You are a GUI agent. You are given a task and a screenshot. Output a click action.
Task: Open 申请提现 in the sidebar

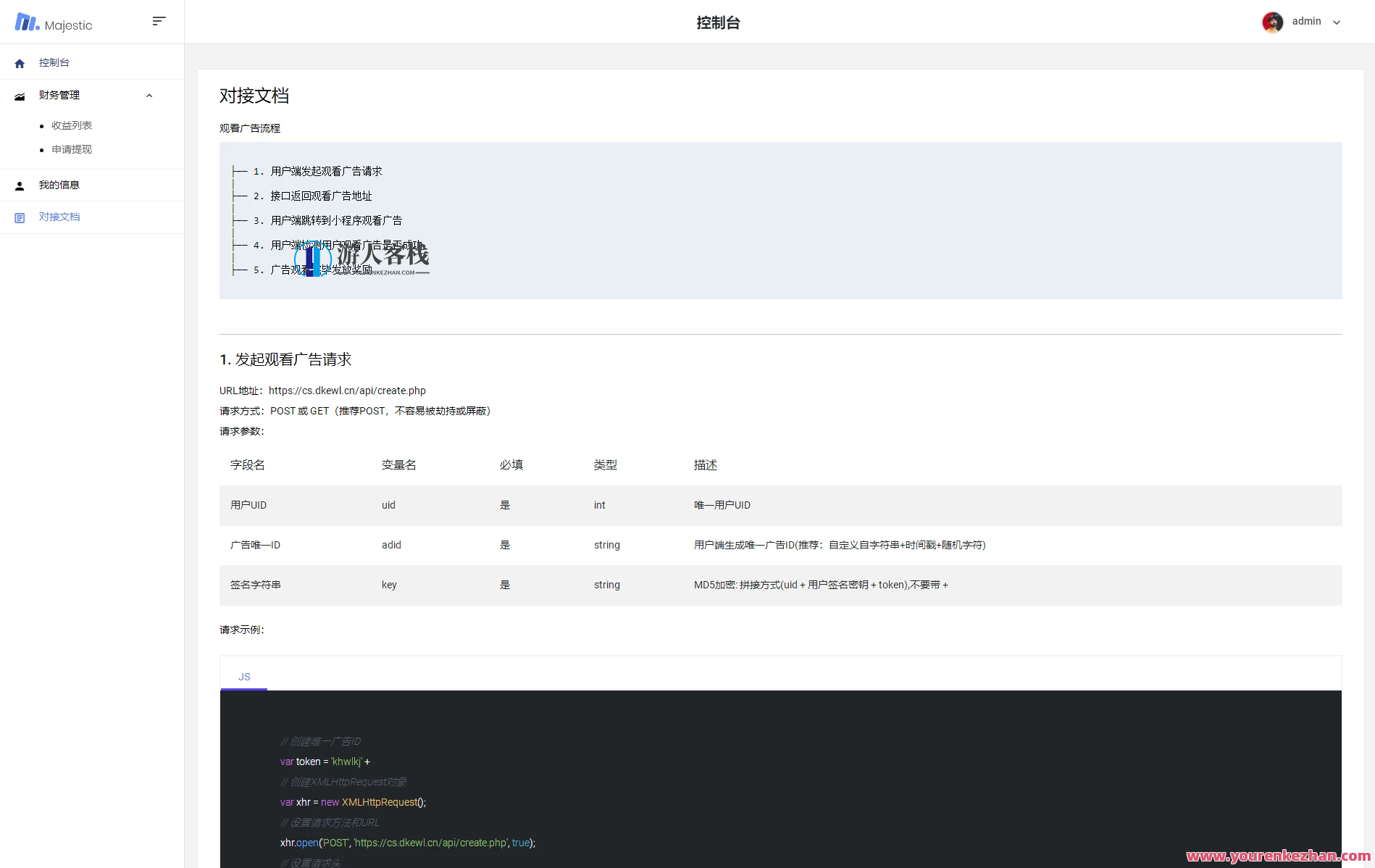[x=72, y=150]
